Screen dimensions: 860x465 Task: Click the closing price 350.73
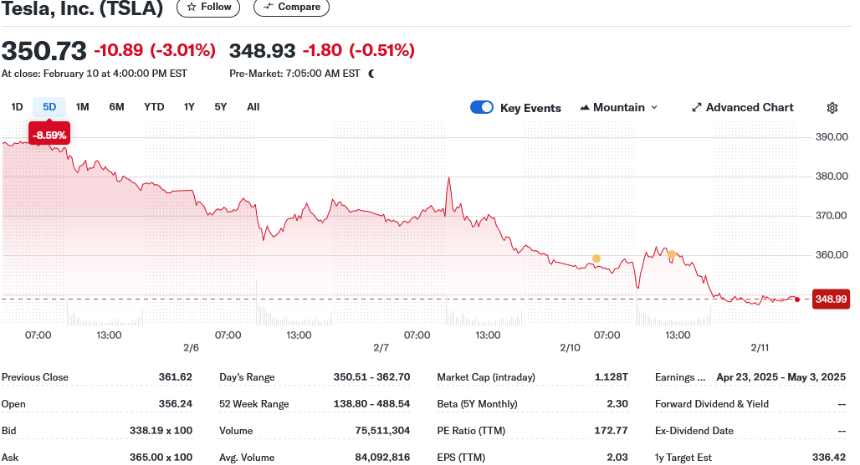[x=44, y=51]
